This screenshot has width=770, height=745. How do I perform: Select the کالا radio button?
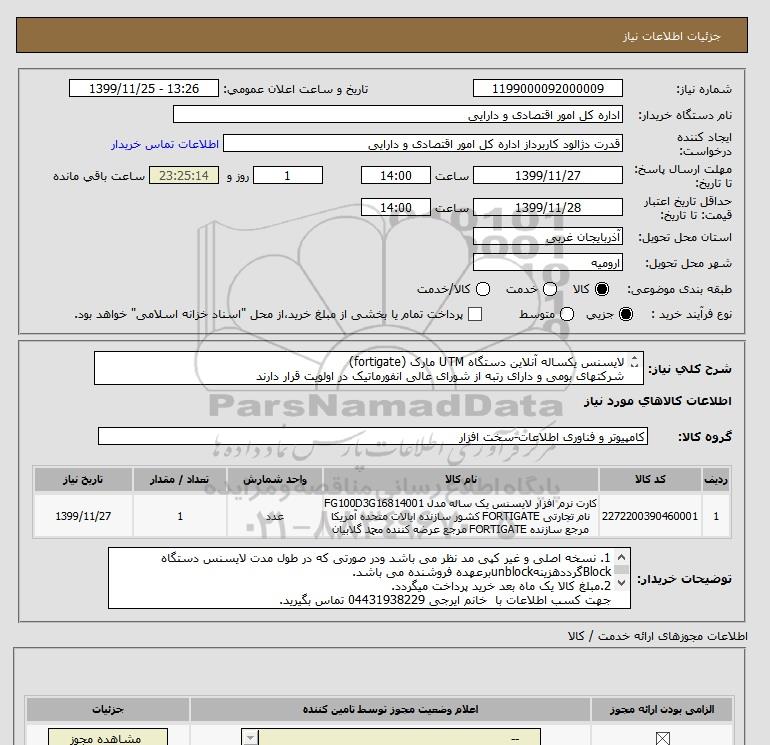[602, 289]
